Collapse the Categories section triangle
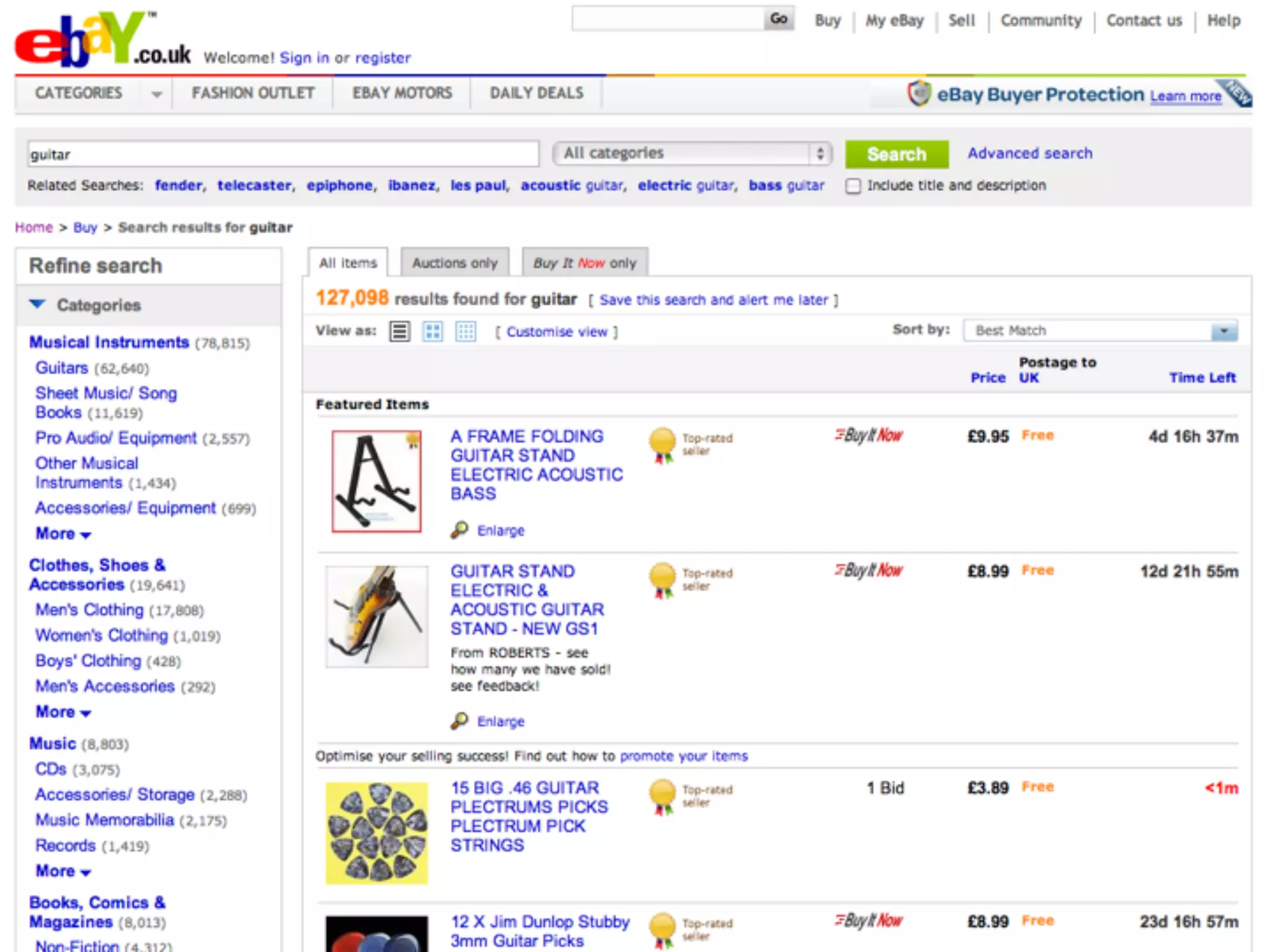The height and width of the screenshot is (952, 1270). (37, 304)
